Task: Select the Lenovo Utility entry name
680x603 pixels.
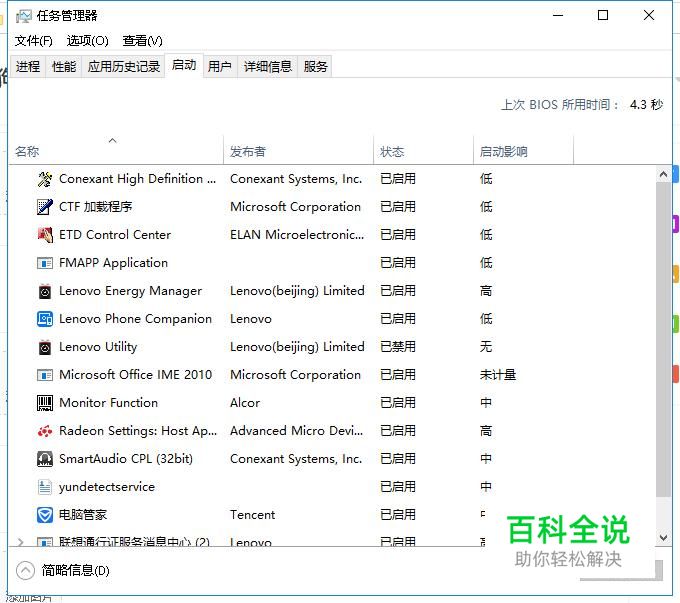Action: pos(98,347)
